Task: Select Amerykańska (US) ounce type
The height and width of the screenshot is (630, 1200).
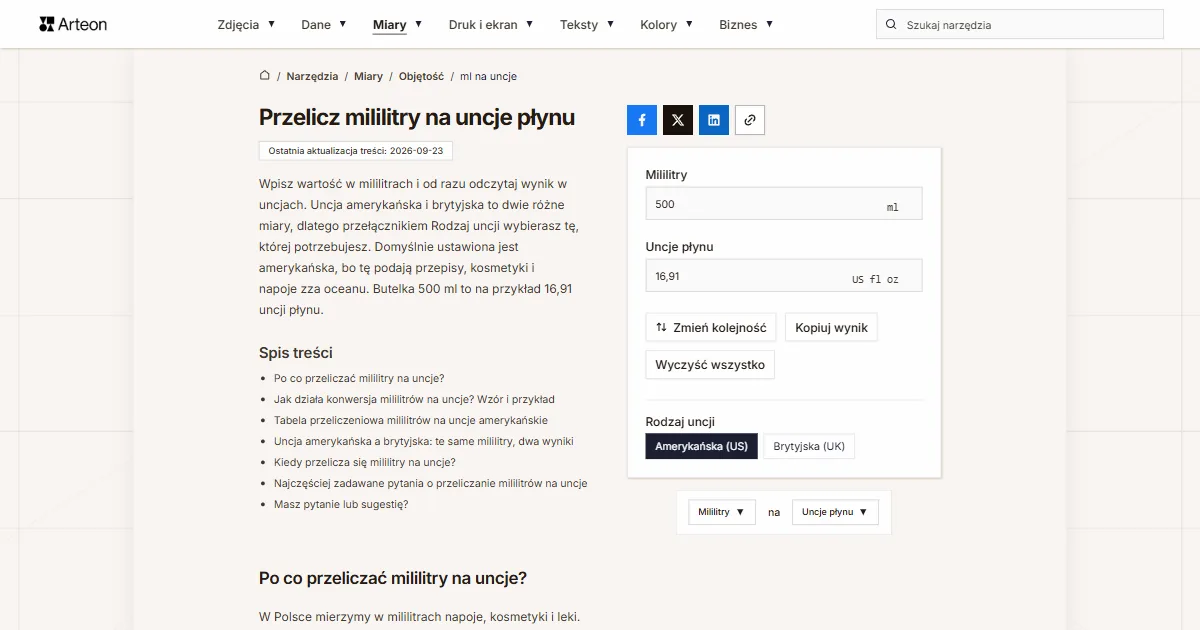Action: pos(702,446)
